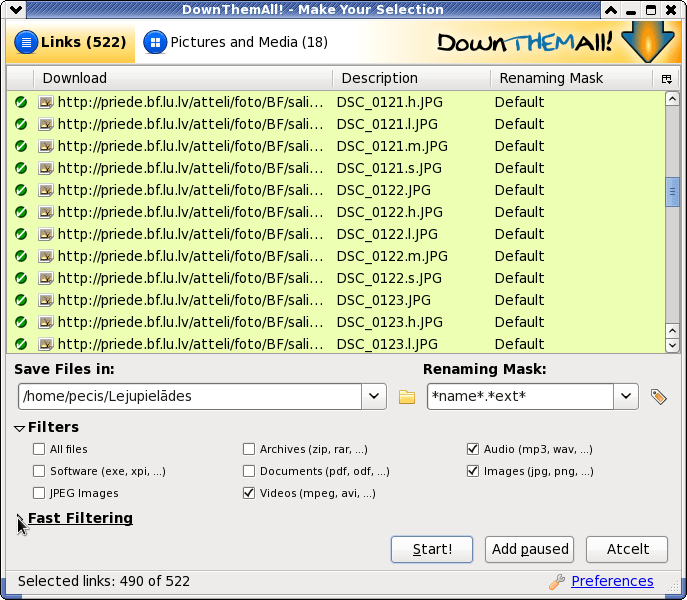Viewport: 687px width, 600px height.
Task: Click the Atcelt cancel button
Action: (x=627, y=549)
